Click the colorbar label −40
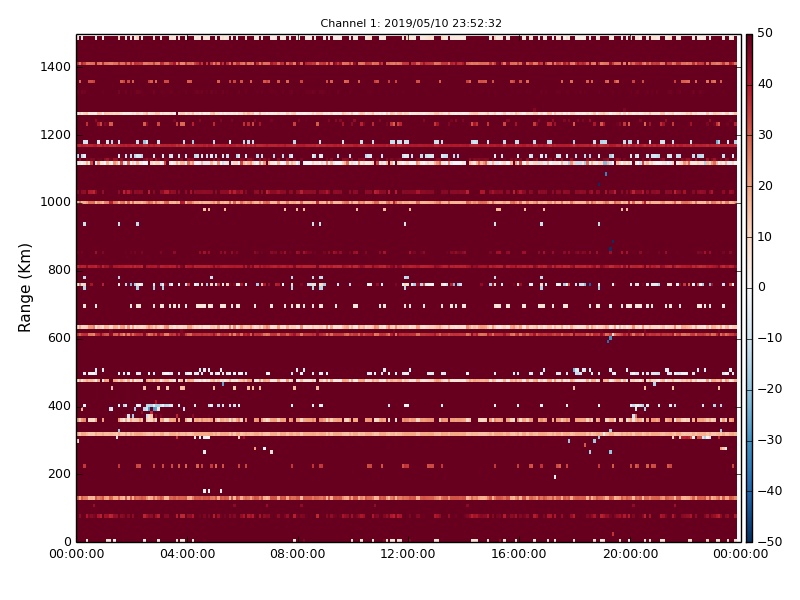This screenshot has height=600, width=800. click(x=769, y=491)
